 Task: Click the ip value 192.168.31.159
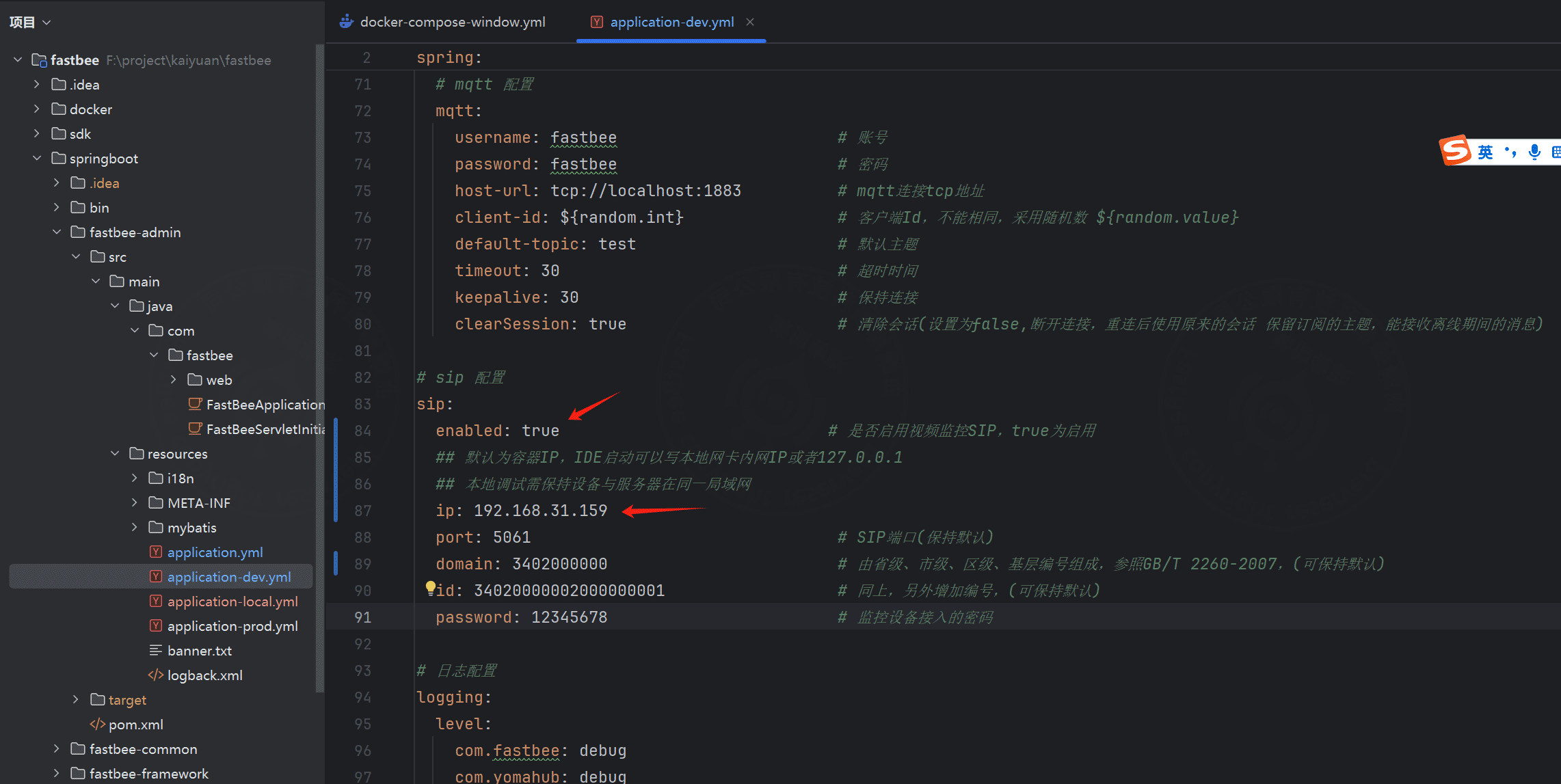(540, 511)
